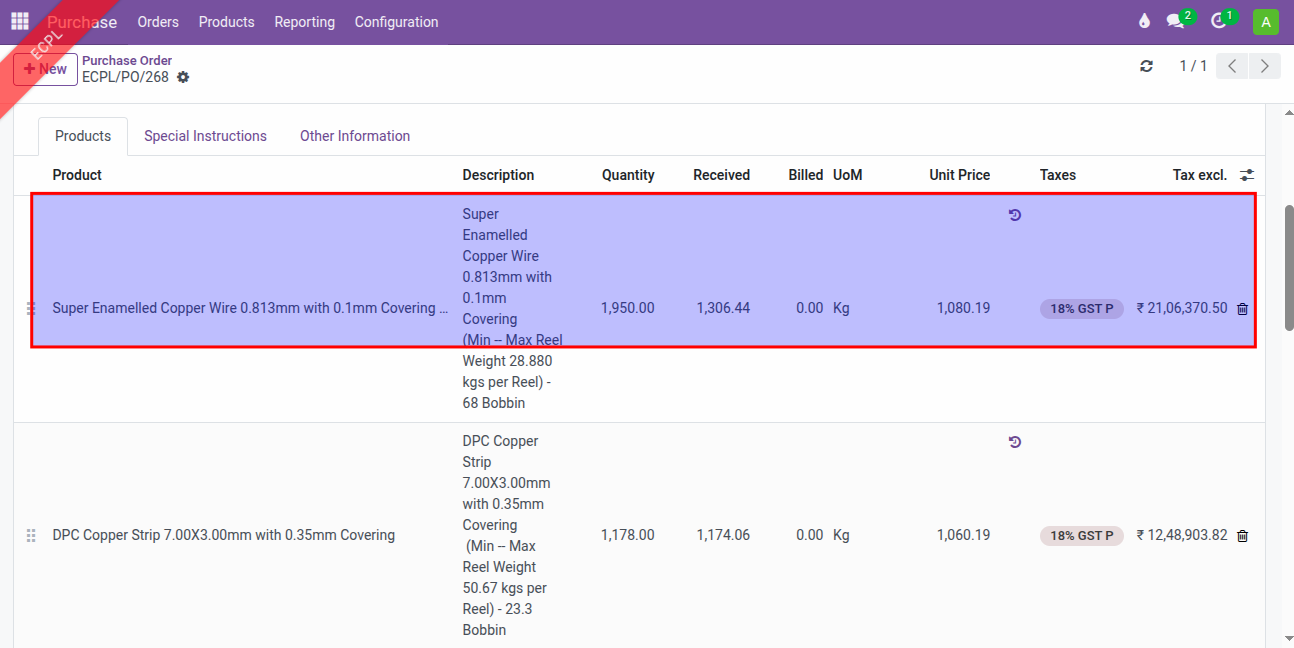Open the apps grid home menu
The image size is (1294, 648).
pyautogui.click(x=20, y=21)
